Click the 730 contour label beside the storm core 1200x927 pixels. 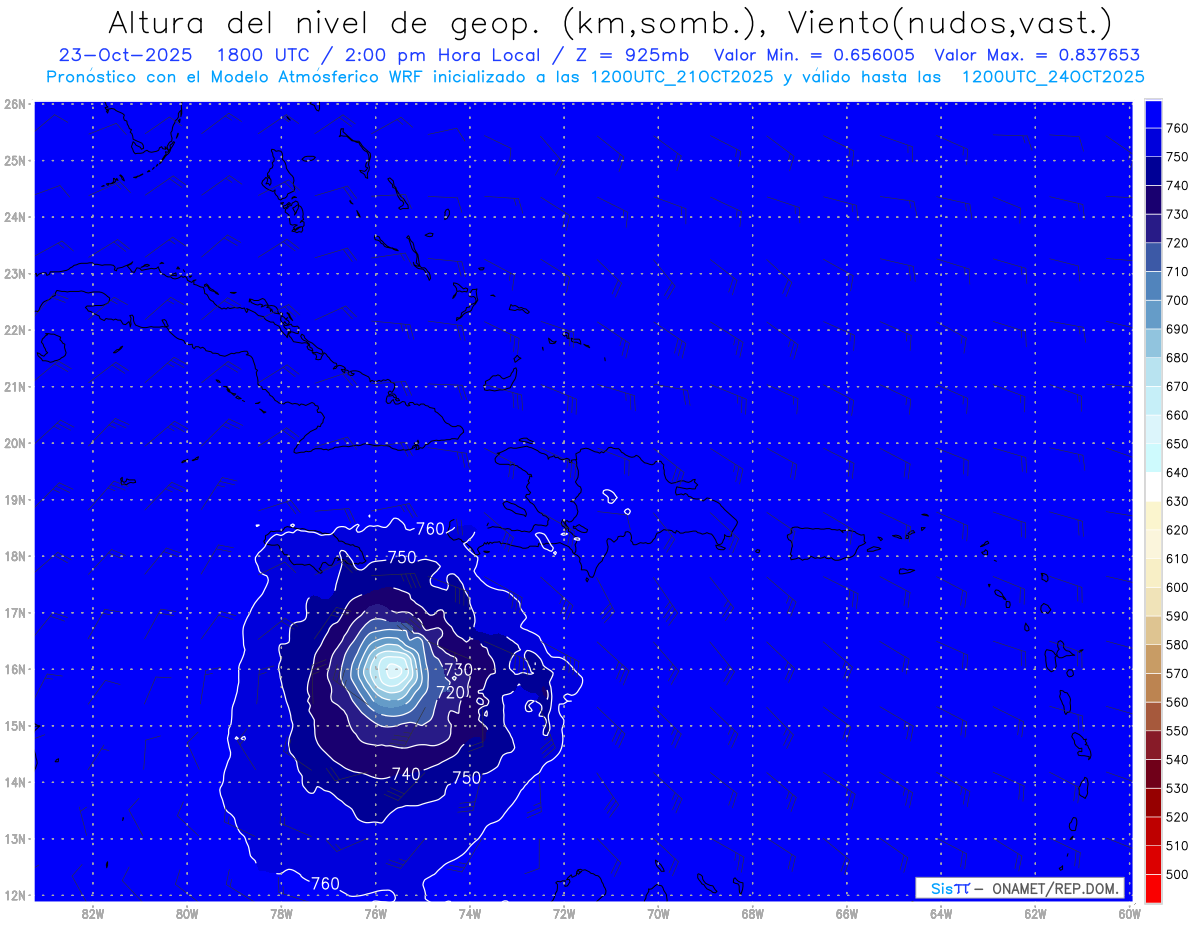click(x=458, y=669)
